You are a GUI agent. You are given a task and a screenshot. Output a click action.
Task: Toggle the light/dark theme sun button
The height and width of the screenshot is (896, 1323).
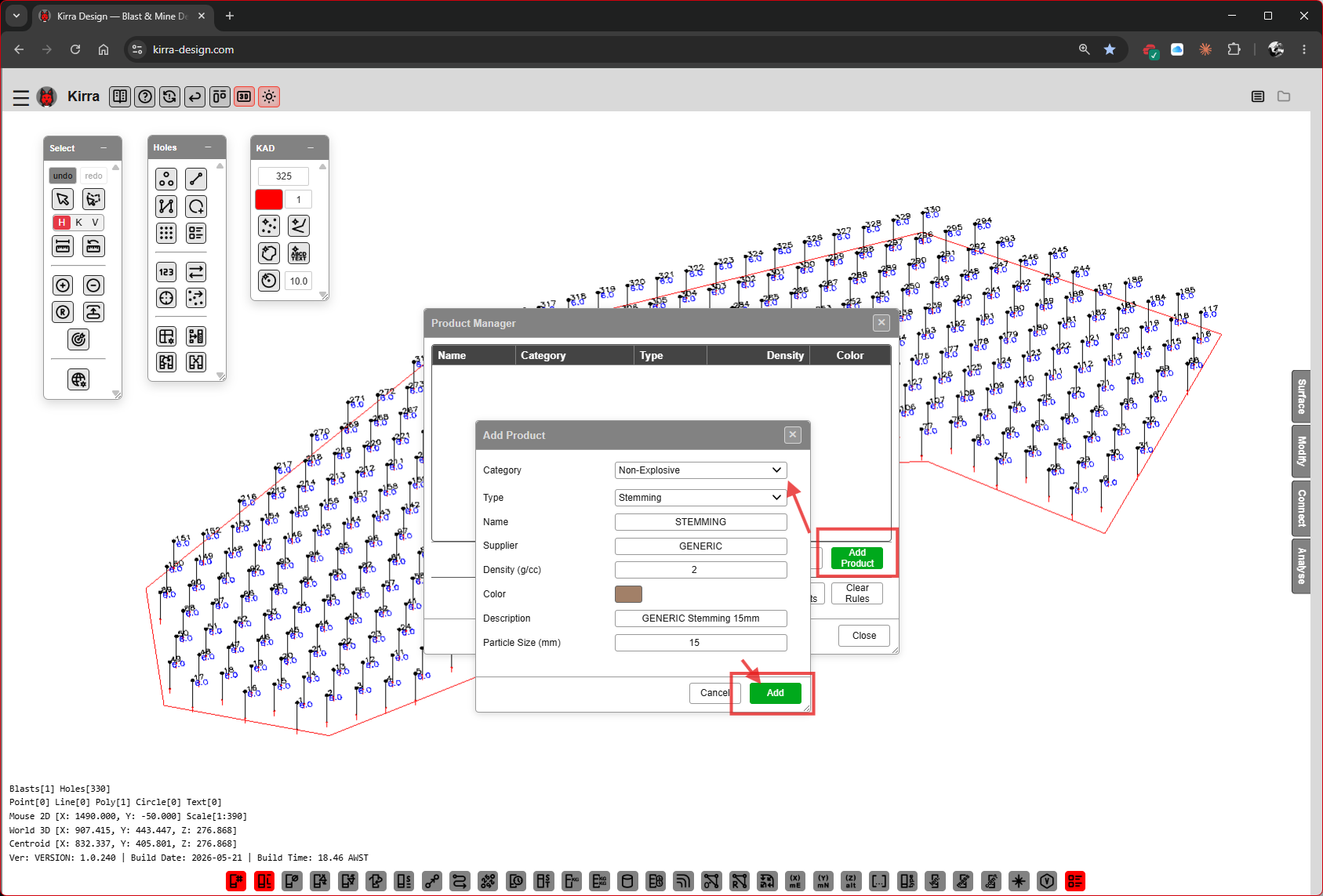pyautogui.click(x=269, y=96)
